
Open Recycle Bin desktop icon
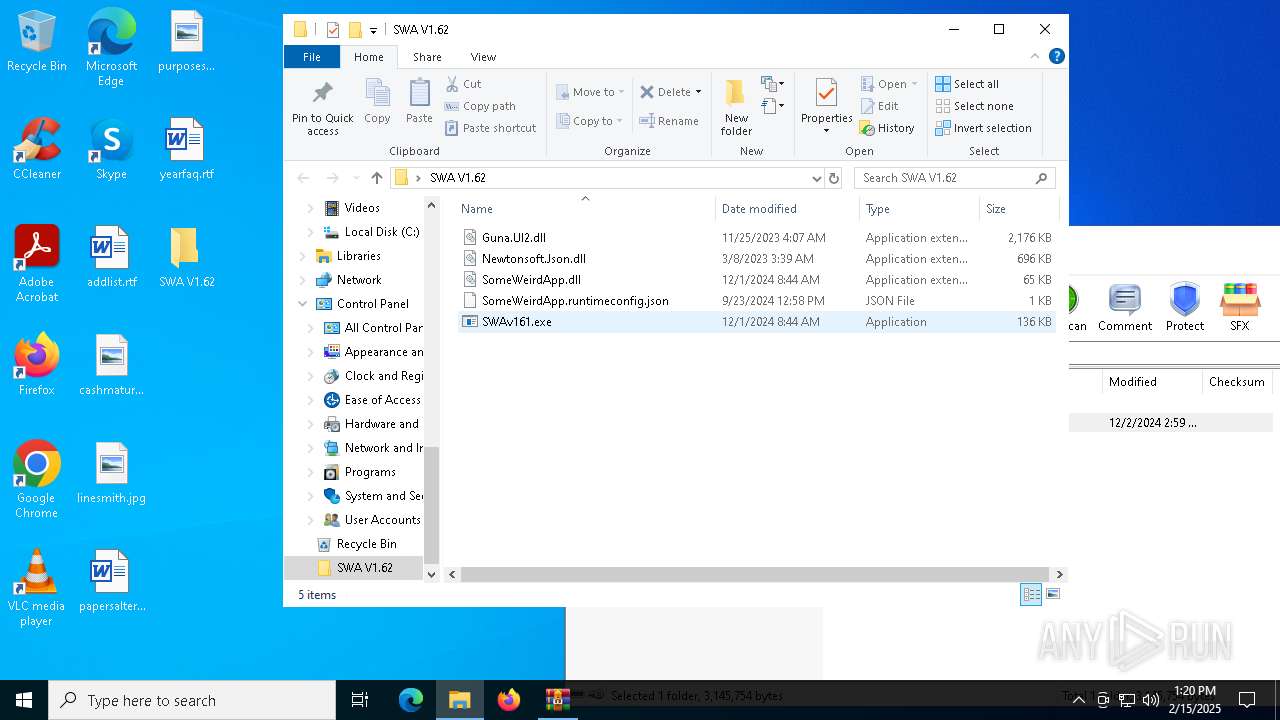pos(37,42)
